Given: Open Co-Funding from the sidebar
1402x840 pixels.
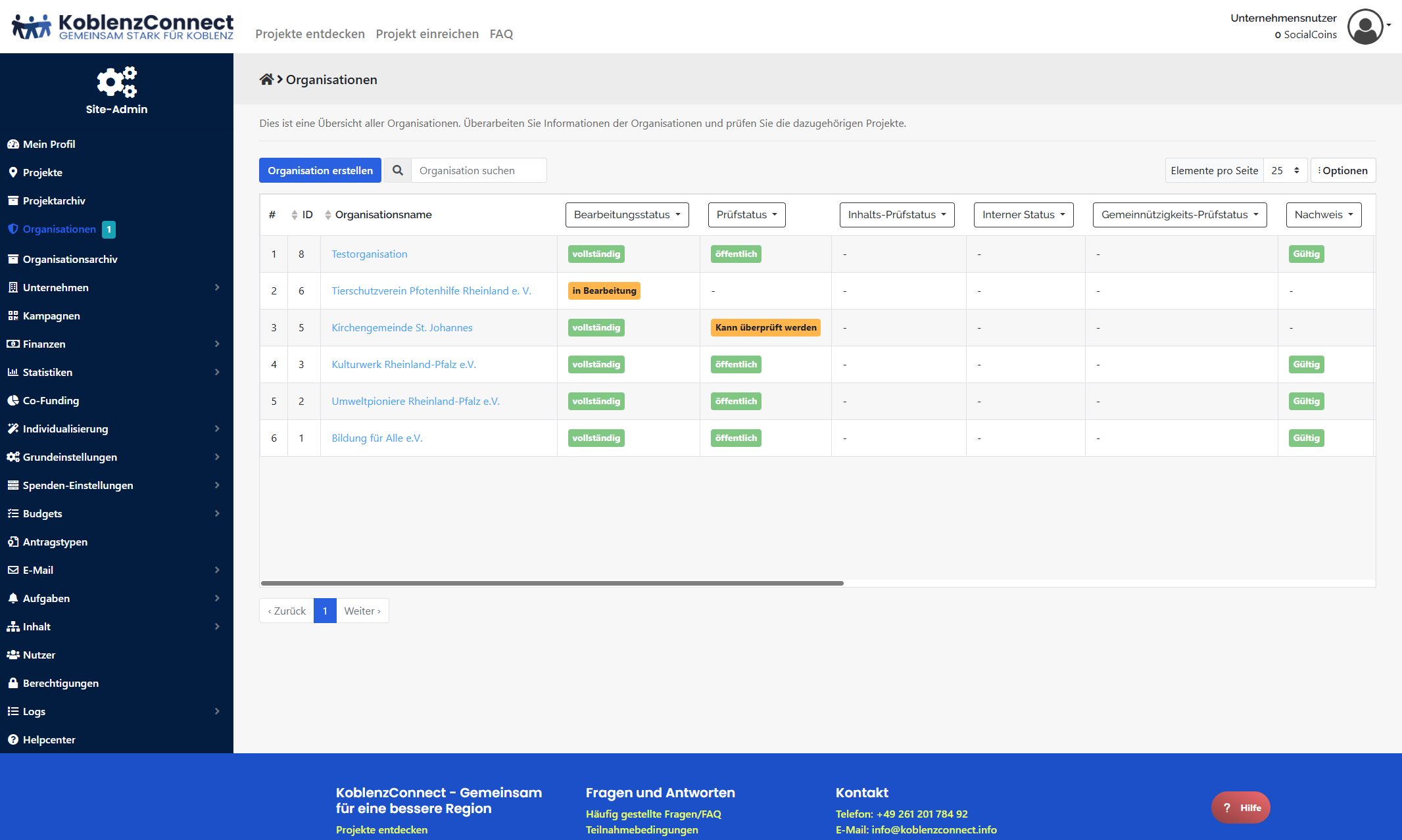Looking at the screenshot, I should tap(51, 400).
